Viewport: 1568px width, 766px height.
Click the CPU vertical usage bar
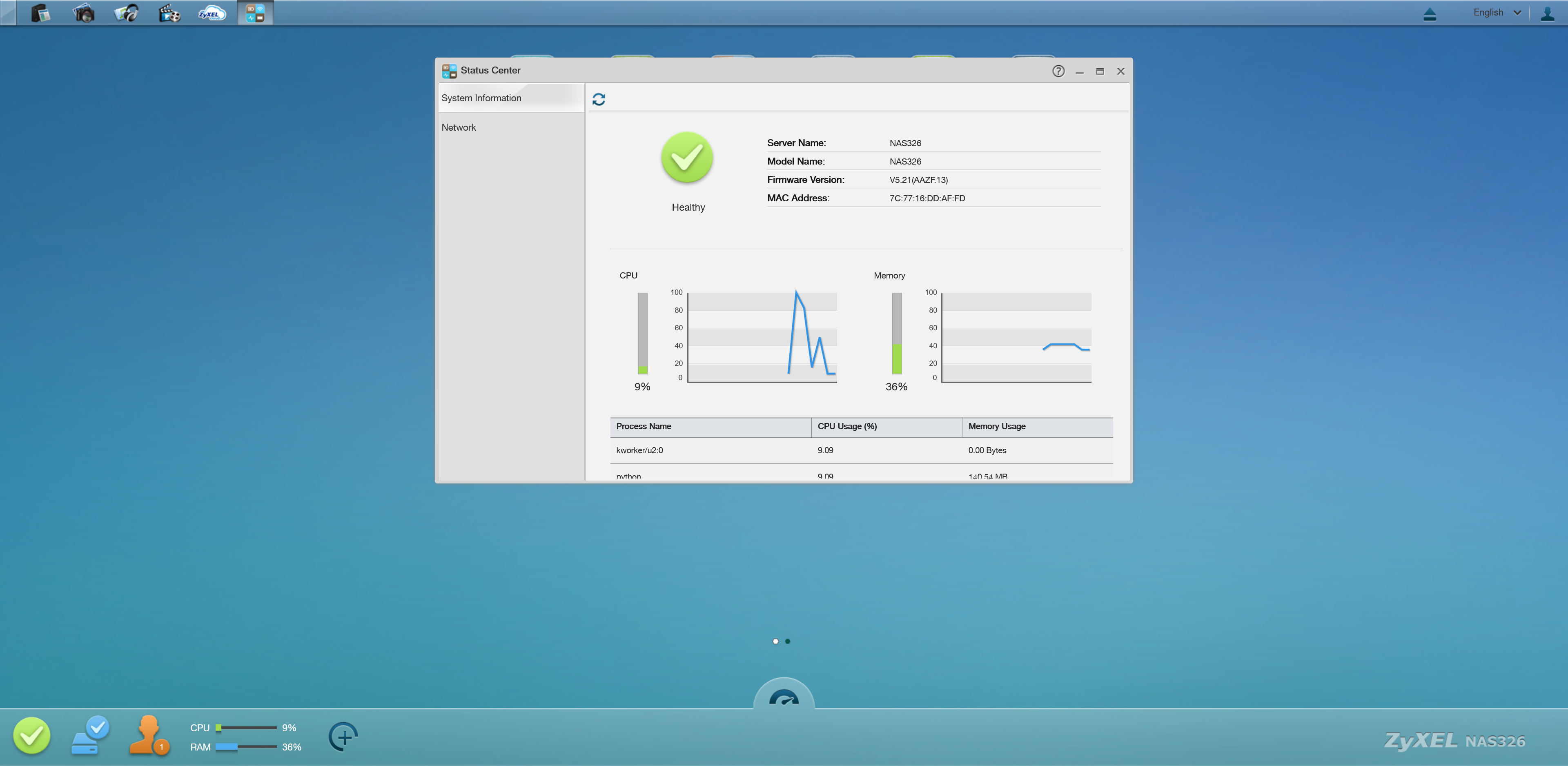tap(642, 333)
